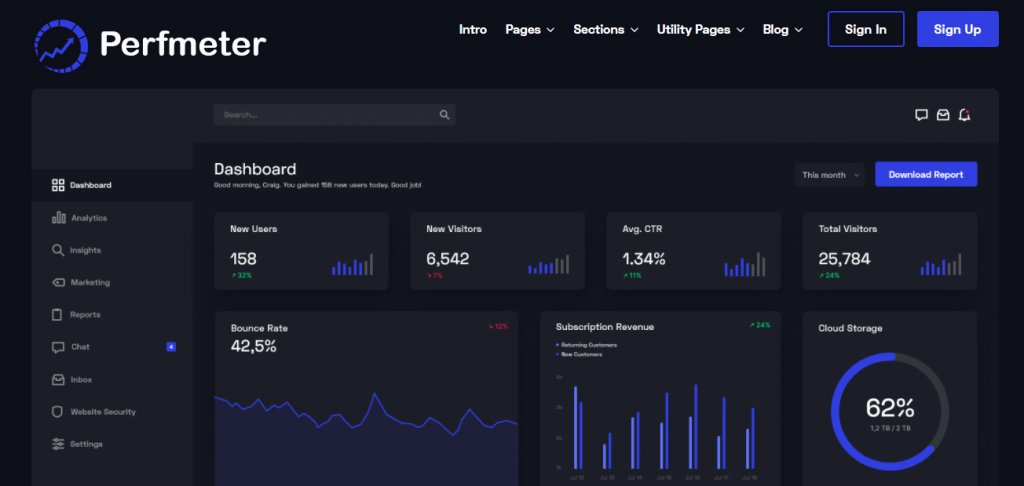This screenshot has width=1024, height=486.
Task: Select the Analytics sidebar icon
Action: pos(58,218)
